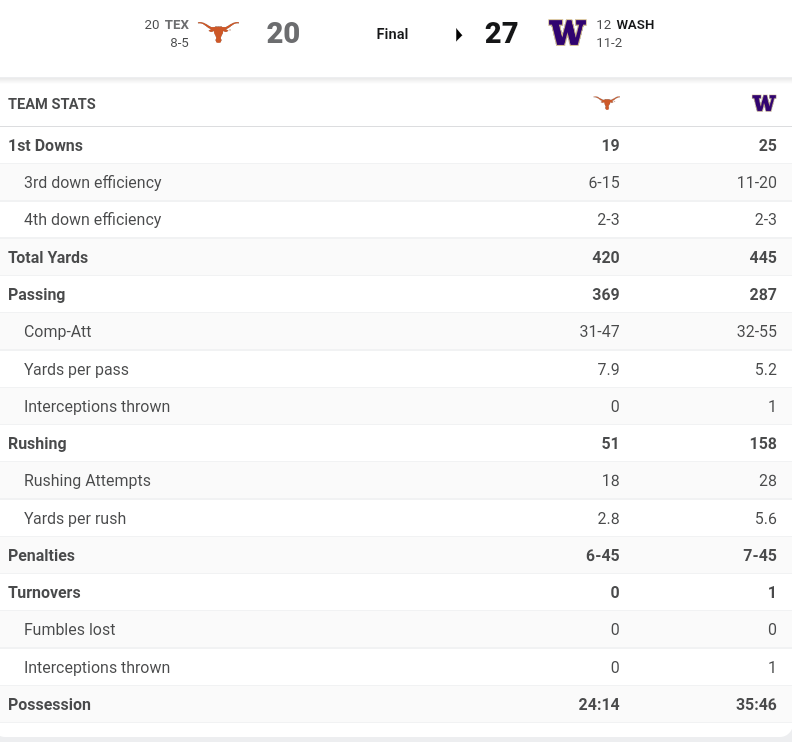Screen dimensions: 792x742
Task: Click the Penalties row label
Action: (41, 555)
